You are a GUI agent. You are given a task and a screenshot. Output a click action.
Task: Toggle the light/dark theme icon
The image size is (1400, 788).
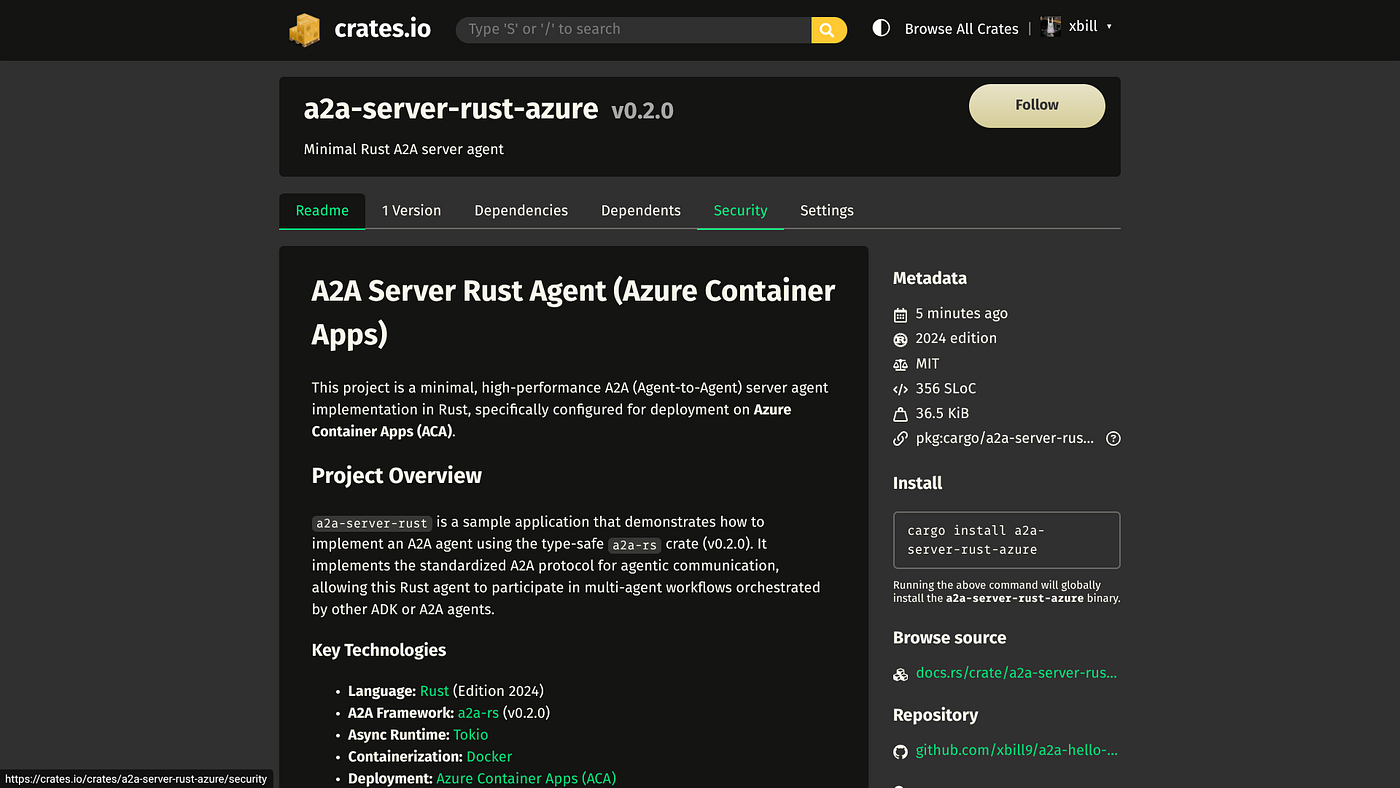pos(881,28)
